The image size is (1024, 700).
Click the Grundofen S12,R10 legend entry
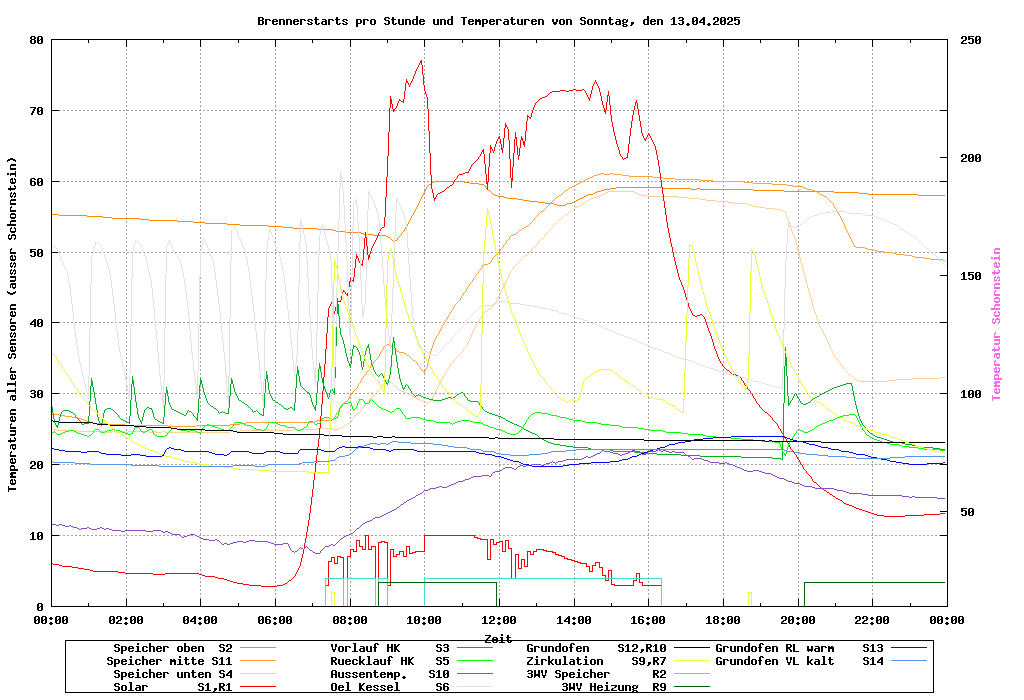(x=596, y=648)
